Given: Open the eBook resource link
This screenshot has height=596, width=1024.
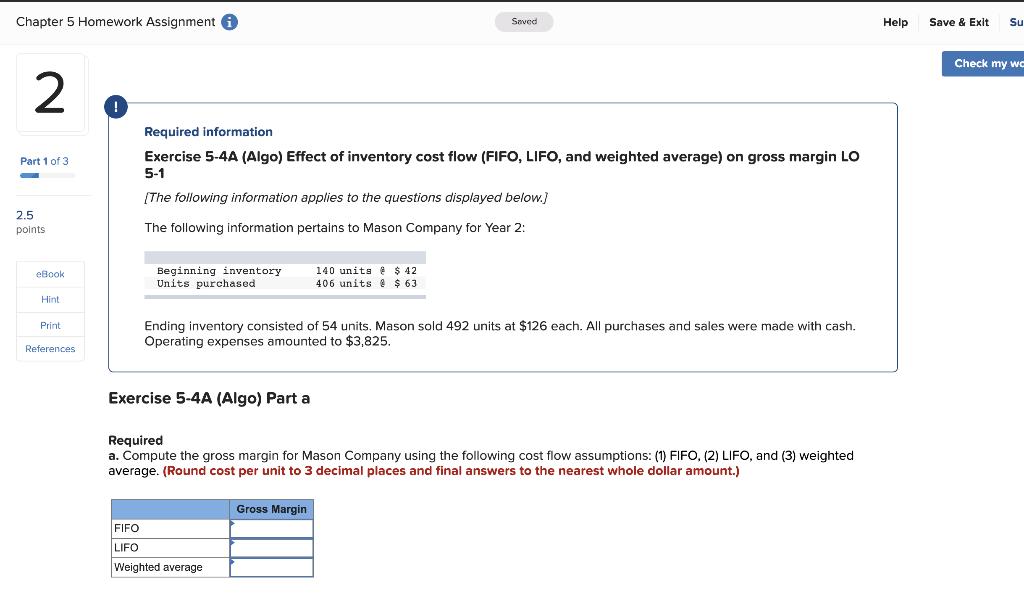Looking at the screenshot, I should point(50,273).
